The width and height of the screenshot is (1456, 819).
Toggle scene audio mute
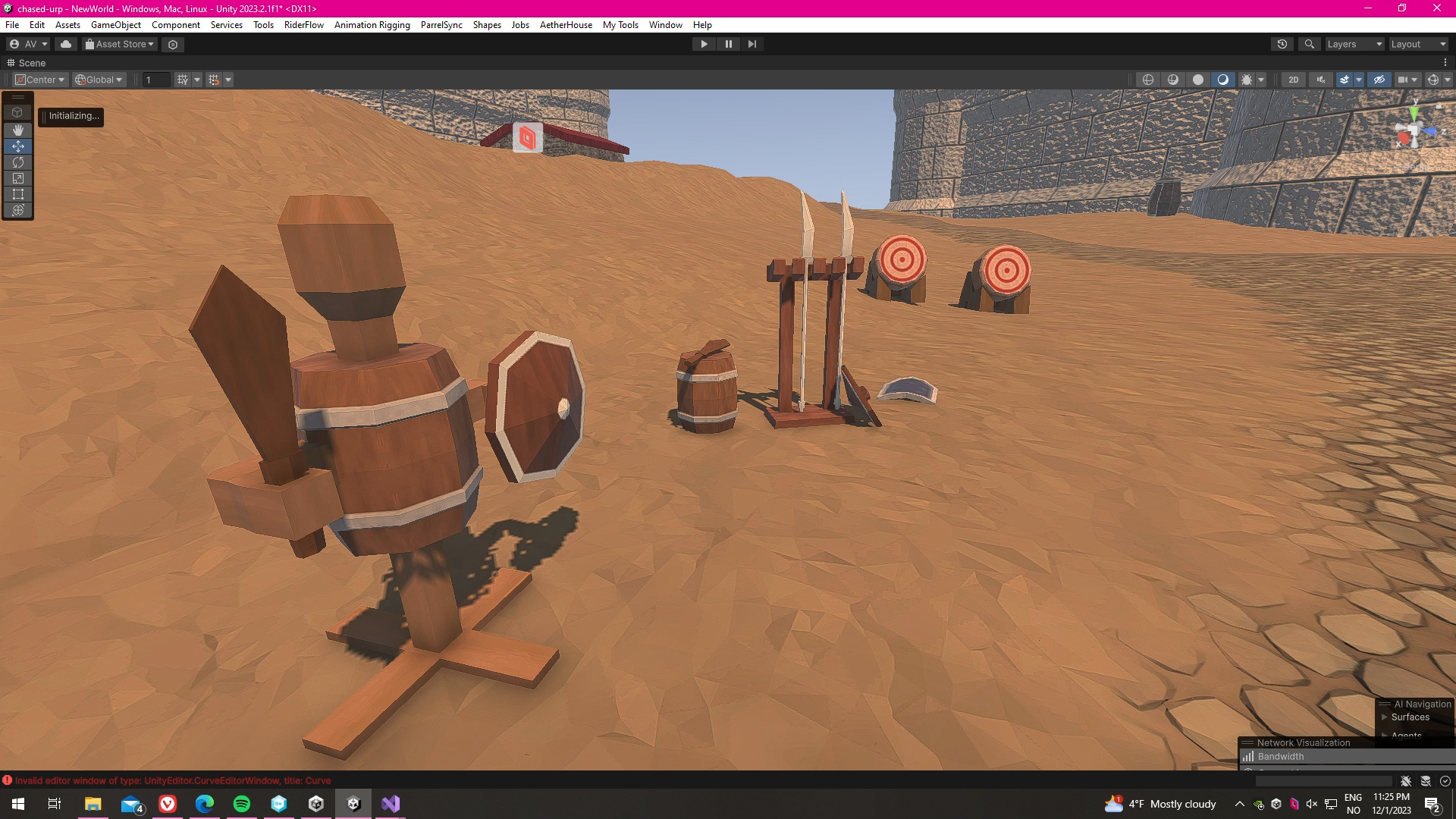click(x=1321, y=80)
